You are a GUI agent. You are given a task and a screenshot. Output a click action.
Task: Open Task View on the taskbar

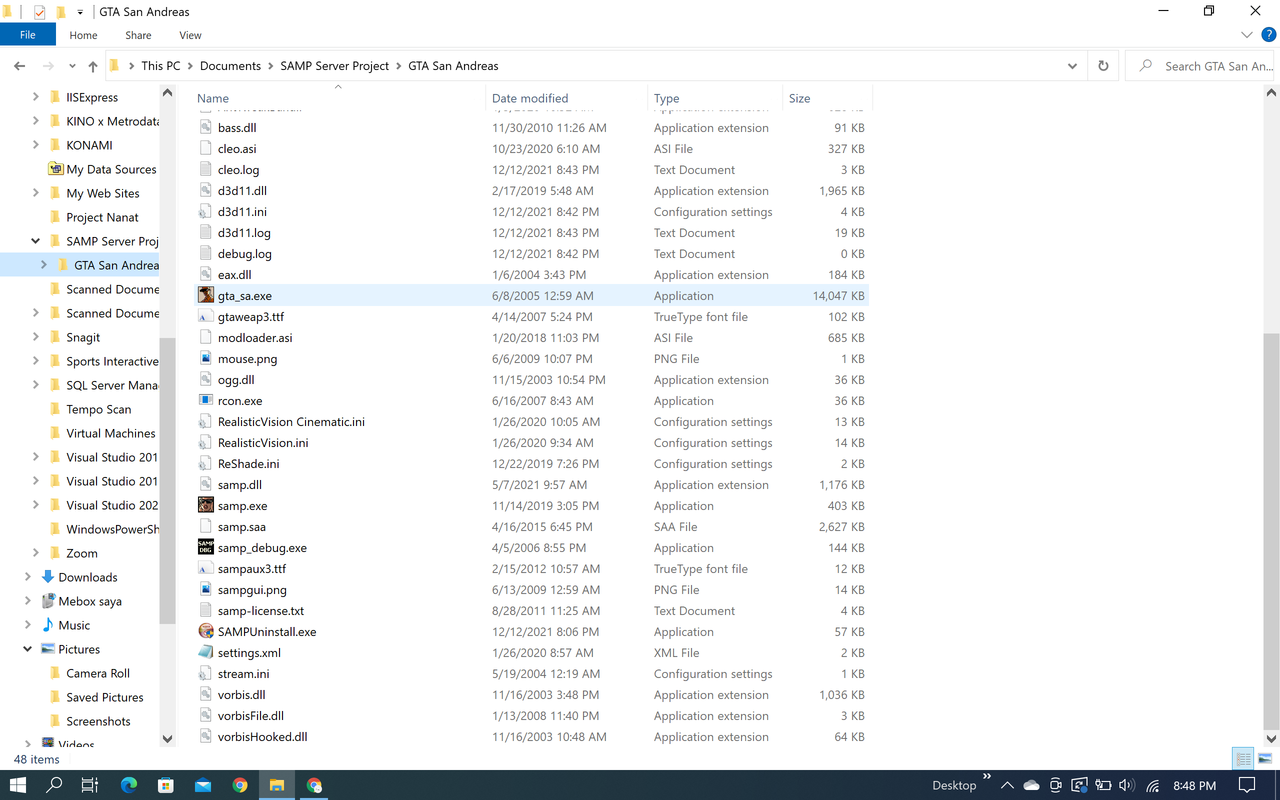[90, 785]
